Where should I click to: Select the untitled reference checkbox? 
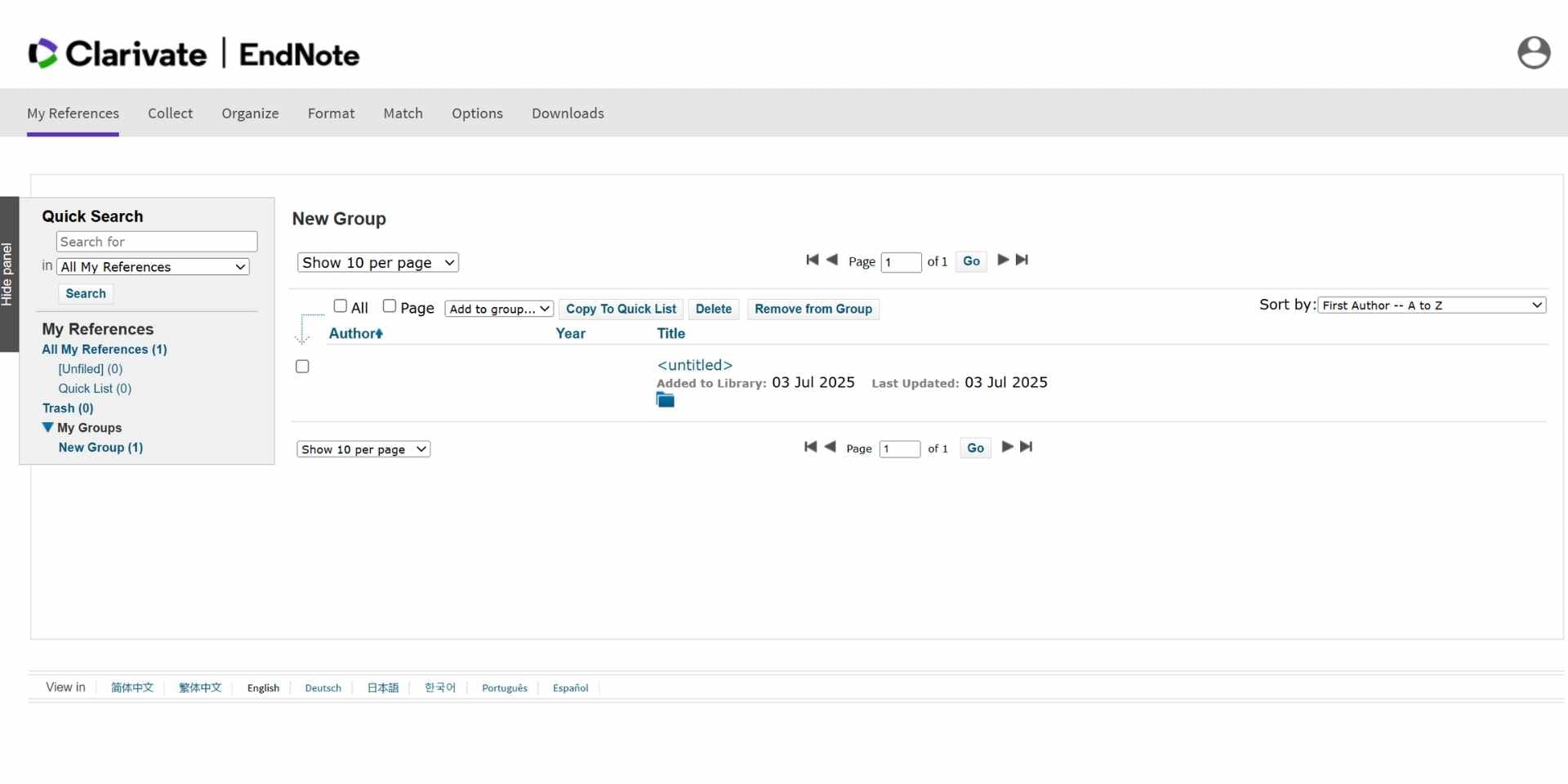coord(302,367)
